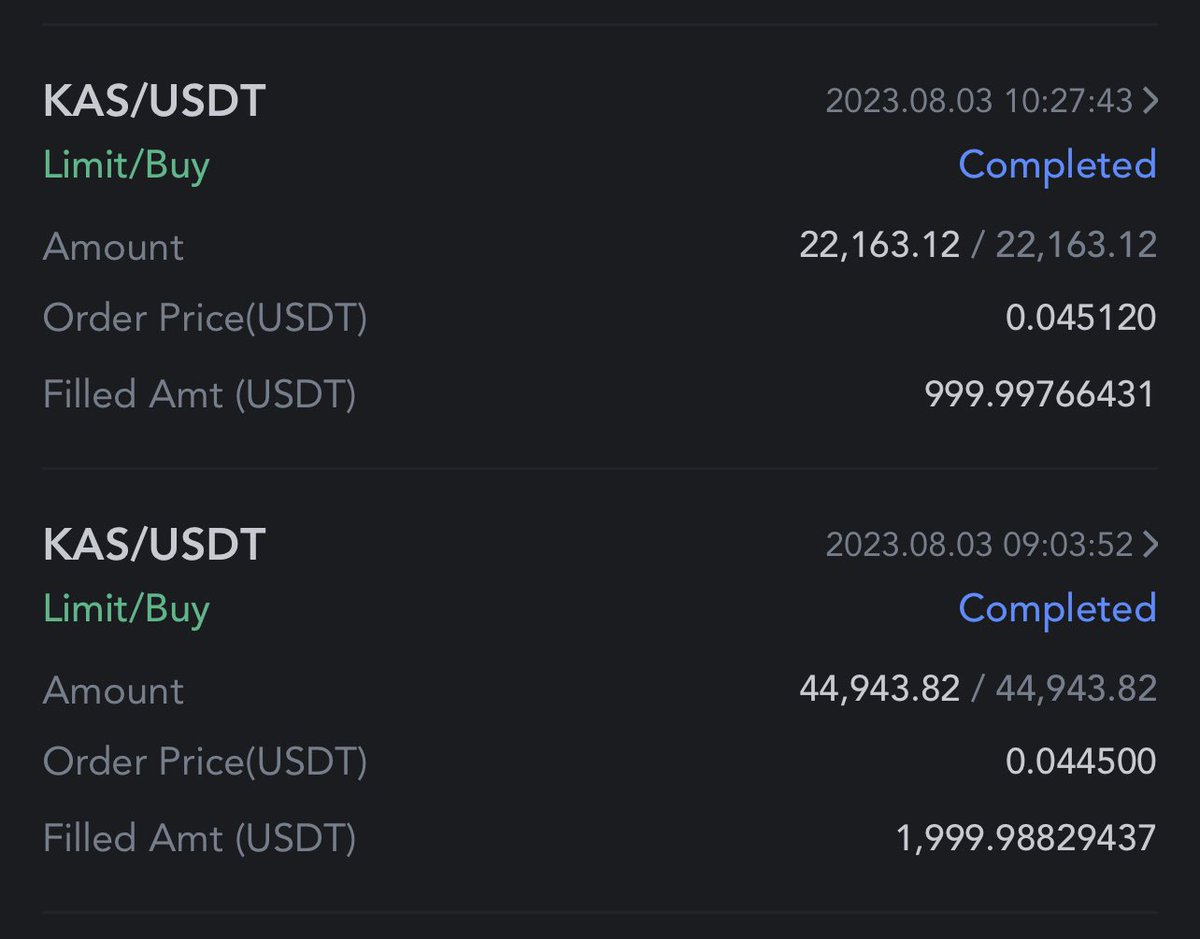1200x939 pixels.
Task: Tap Completed status on the 22,163.12 order
Action: 1057,165
